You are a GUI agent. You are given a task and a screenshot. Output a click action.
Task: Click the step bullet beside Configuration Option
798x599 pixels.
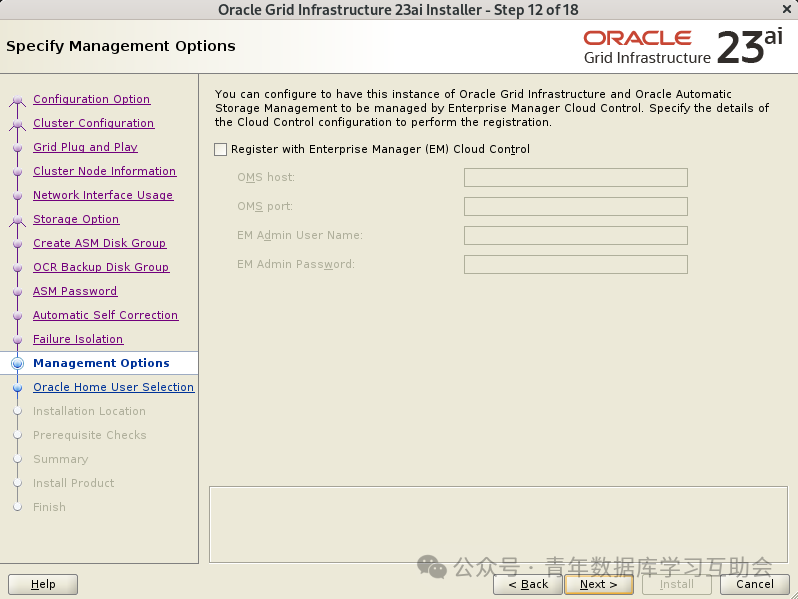pyautogui.click(x=18, y=100)
